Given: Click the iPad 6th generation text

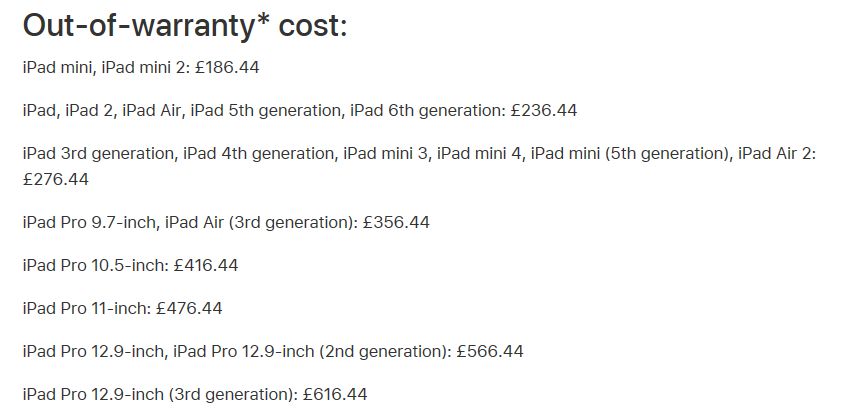Looking at the screenshot, I should click(x=426, y=110).
